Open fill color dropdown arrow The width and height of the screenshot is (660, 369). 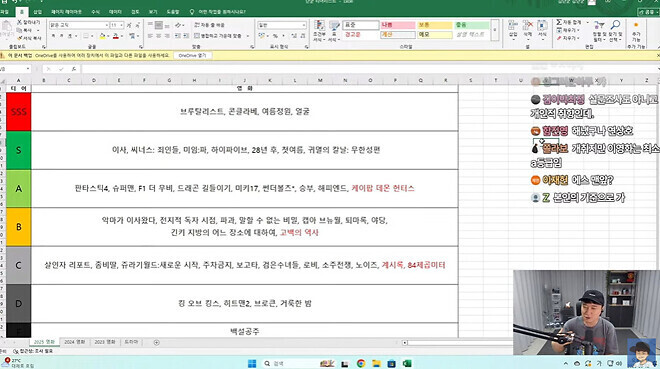pos(108,36)
